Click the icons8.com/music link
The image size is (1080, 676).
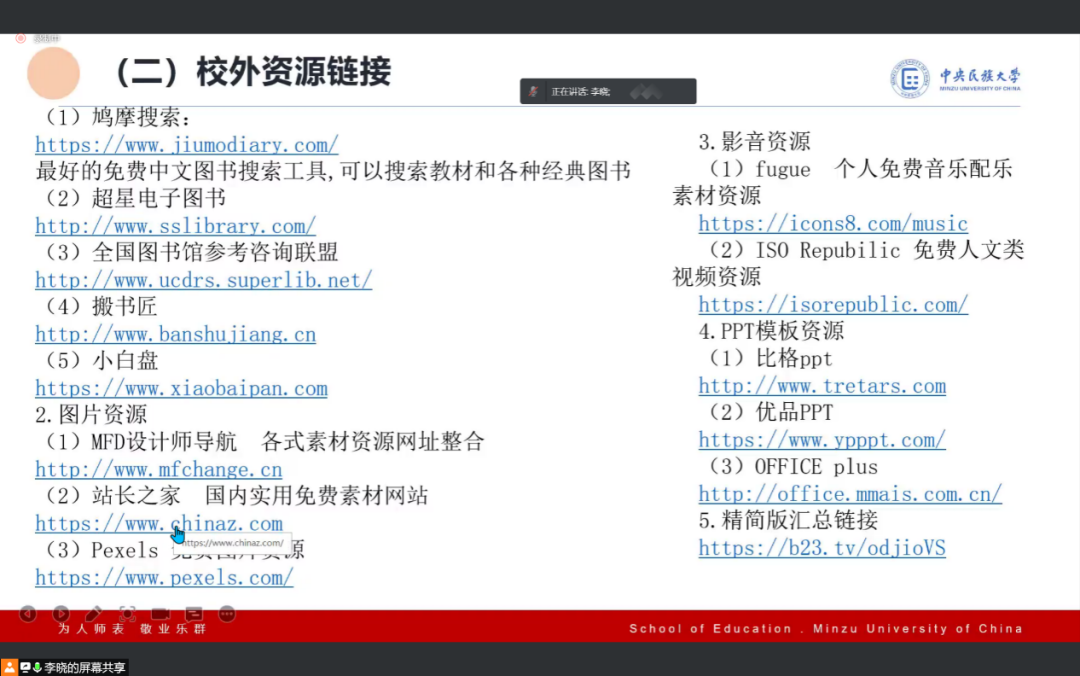[x=832, y=223]
